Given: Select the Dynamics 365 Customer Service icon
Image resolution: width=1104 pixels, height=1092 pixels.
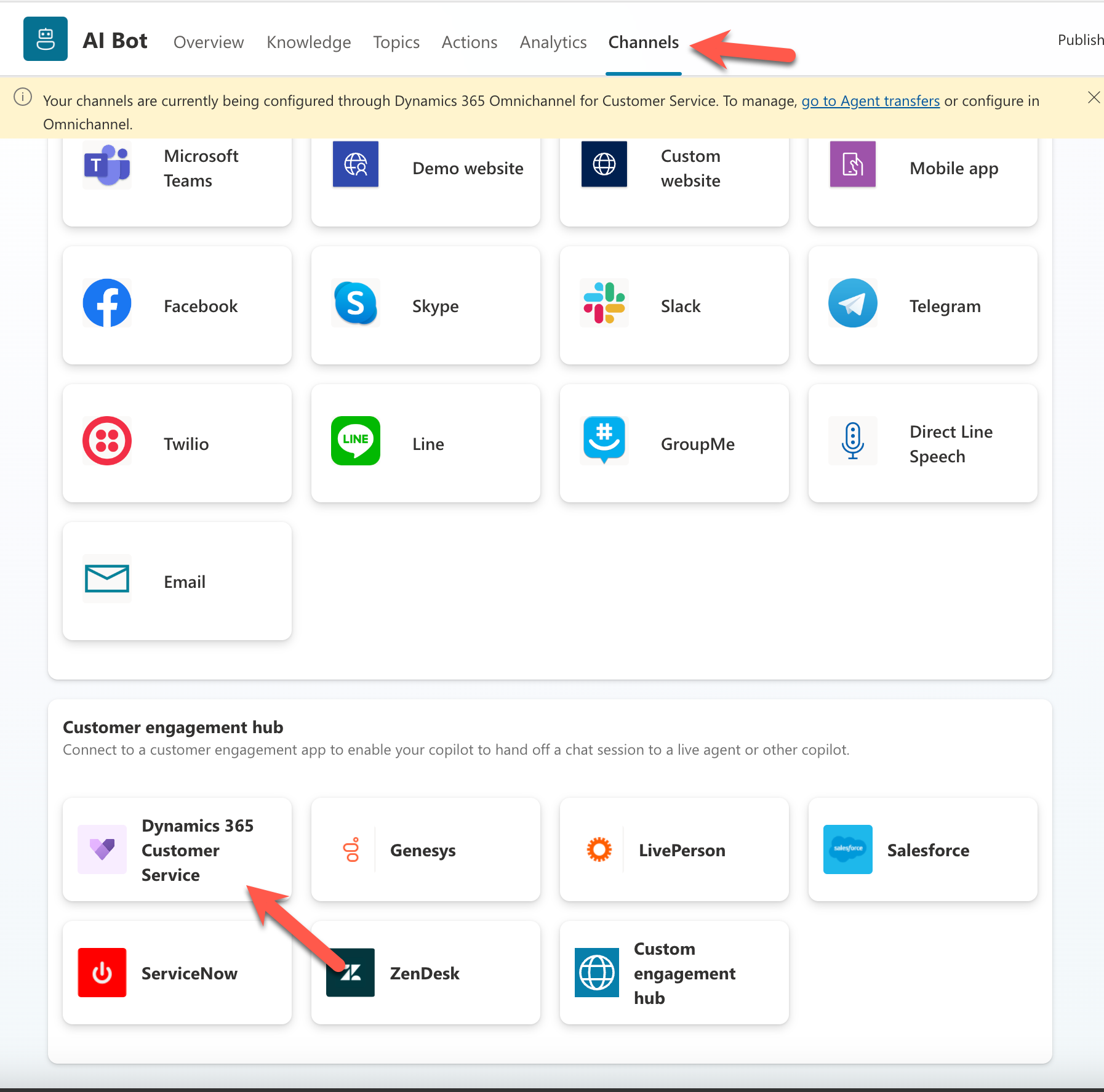Looking at the screenshot, I should tap(102, 849).
